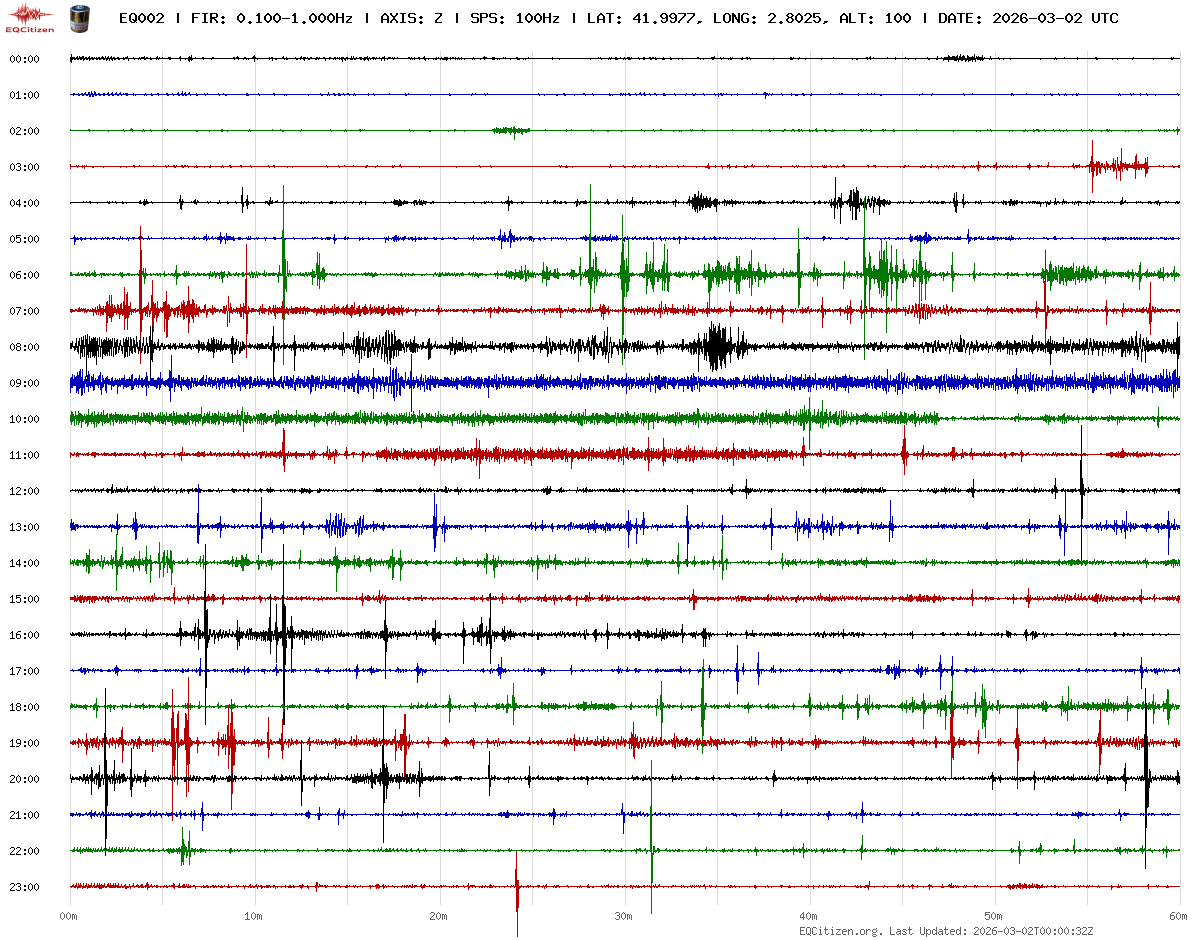Image resolution: width=1200 pixels, height=940 pixels.
Task: Select the 20:00 hour row label
Action: click(x=24, y=779)
